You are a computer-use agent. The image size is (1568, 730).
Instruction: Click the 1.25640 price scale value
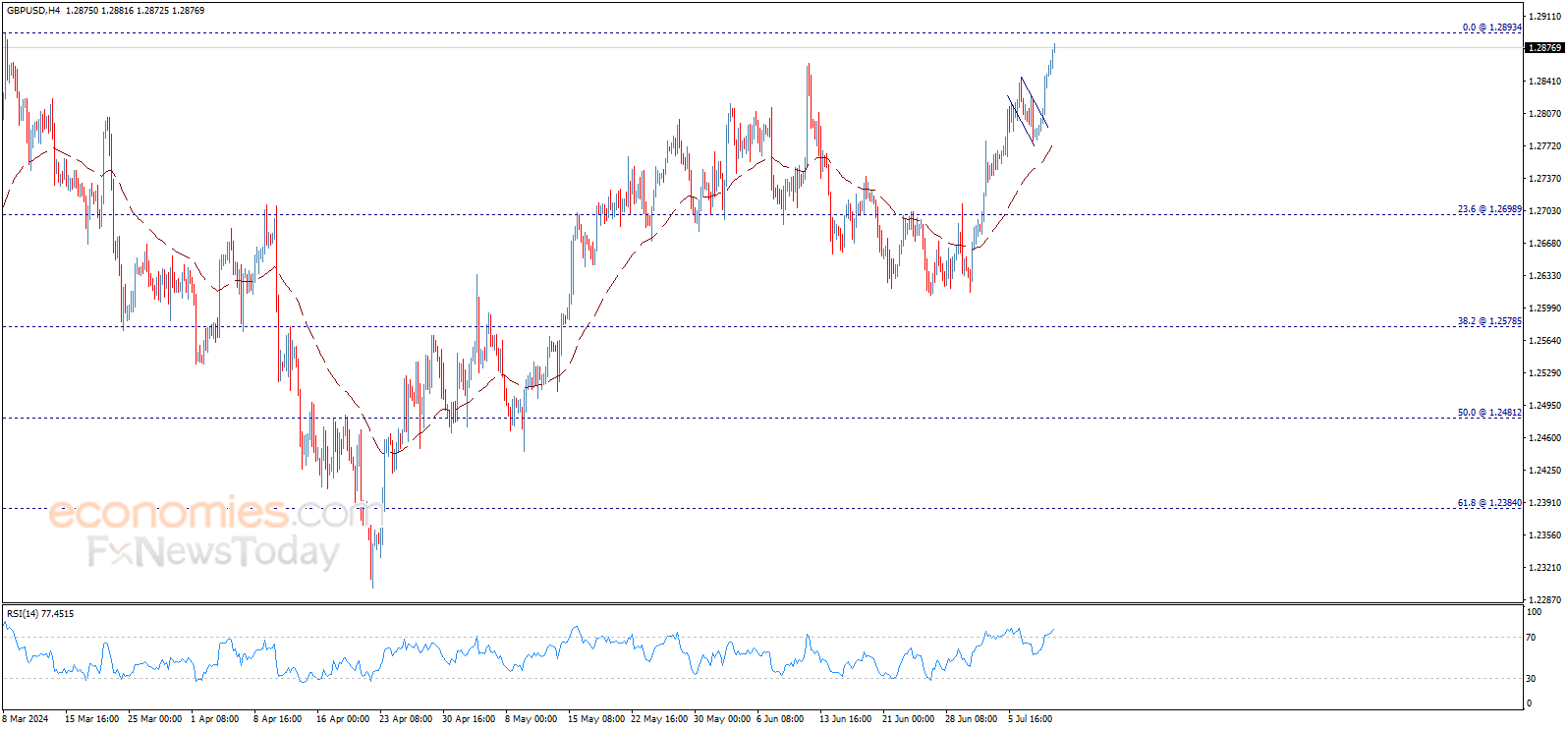1546,341
